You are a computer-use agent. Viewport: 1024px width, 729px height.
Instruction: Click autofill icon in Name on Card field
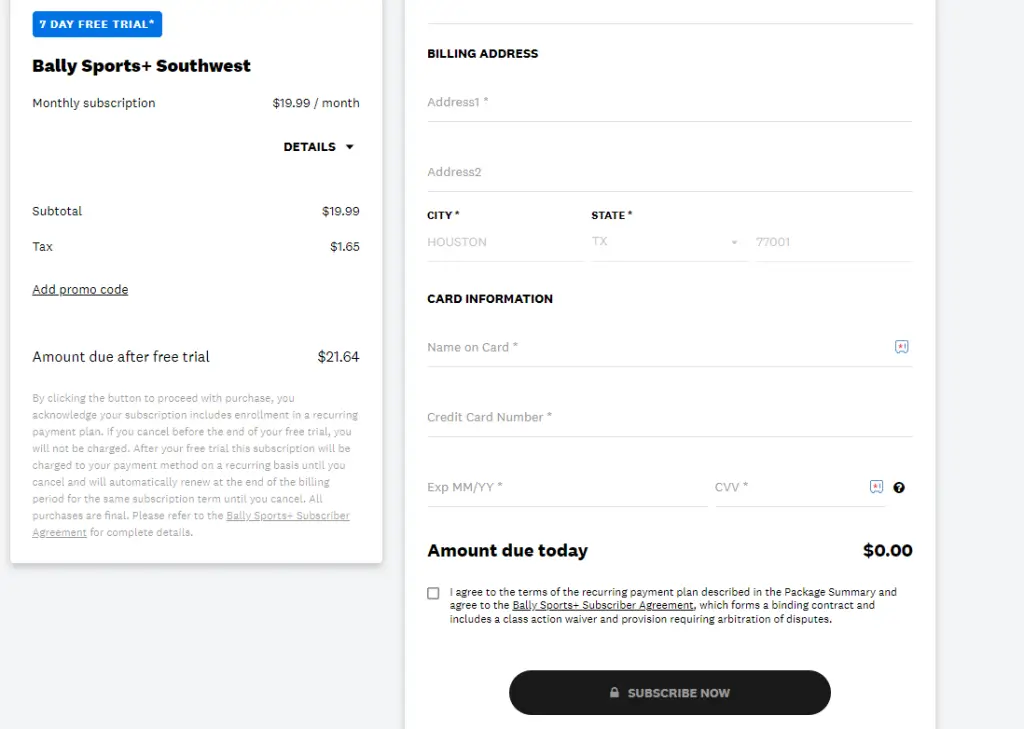[x=901, y=347]
